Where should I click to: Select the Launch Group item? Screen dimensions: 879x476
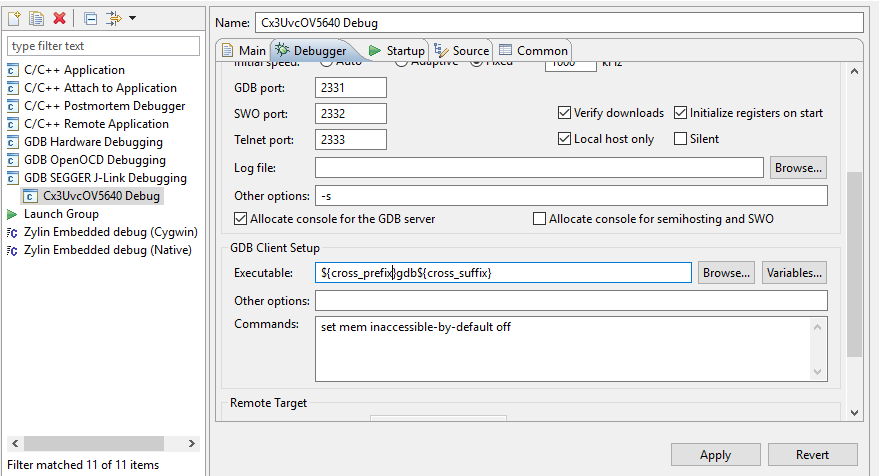pos(61,214)
